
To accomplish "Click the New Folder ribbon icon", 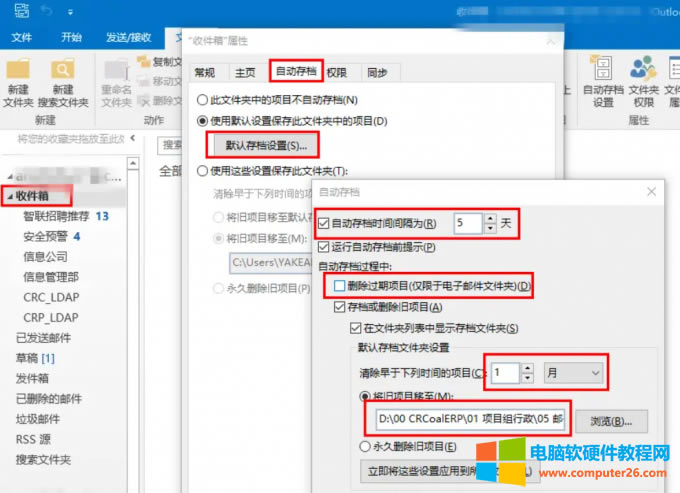I will [18, 80].
